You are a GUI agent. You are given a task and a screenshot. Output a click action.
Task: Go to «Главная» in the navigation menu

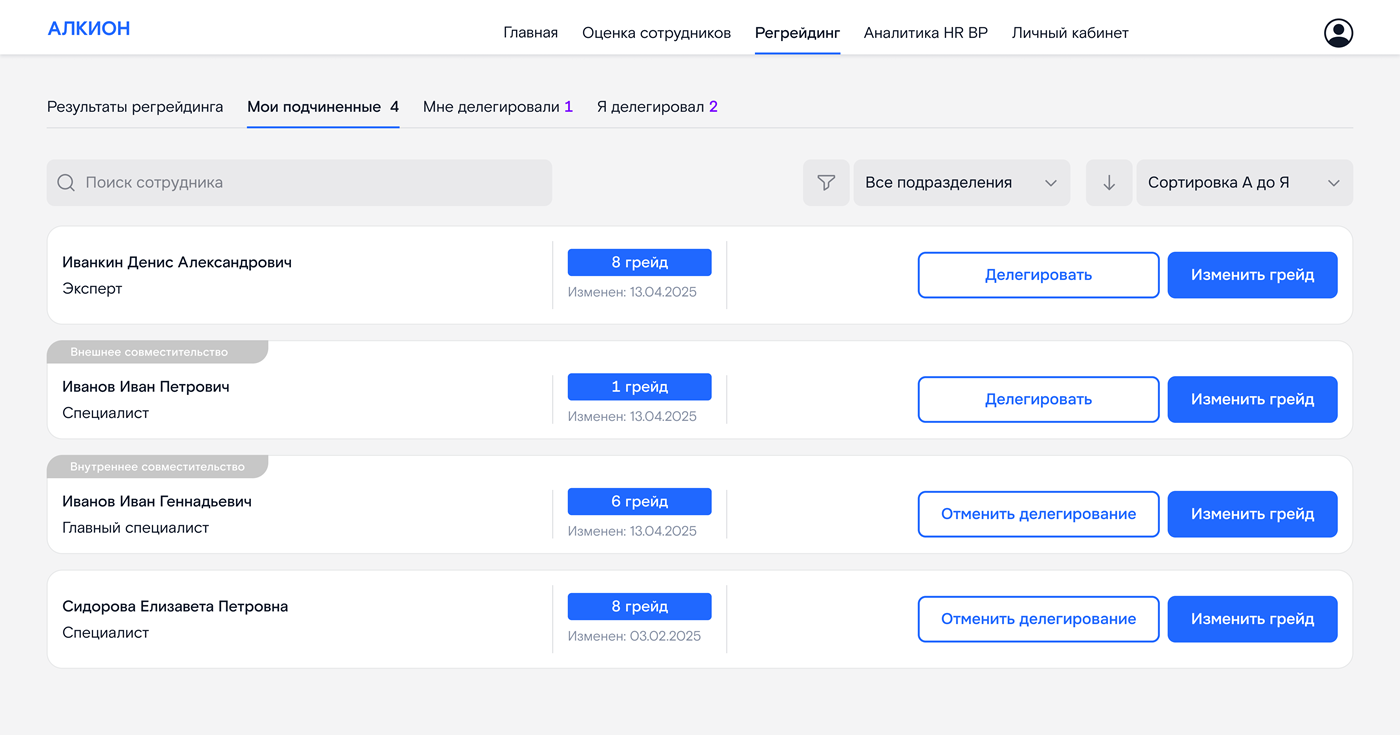[x=531, y=32]
